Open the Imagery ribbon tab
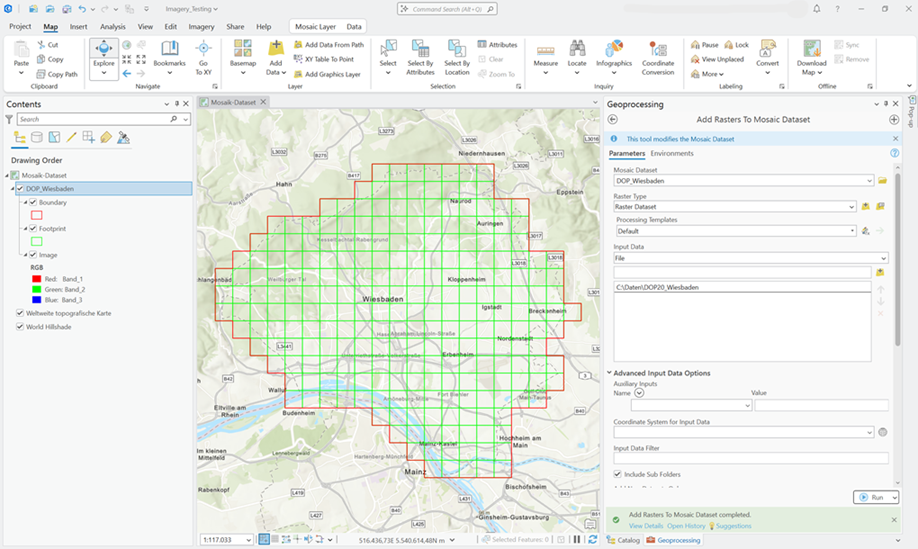The width and height of the screenshot is (918, 549). (203, 26)
